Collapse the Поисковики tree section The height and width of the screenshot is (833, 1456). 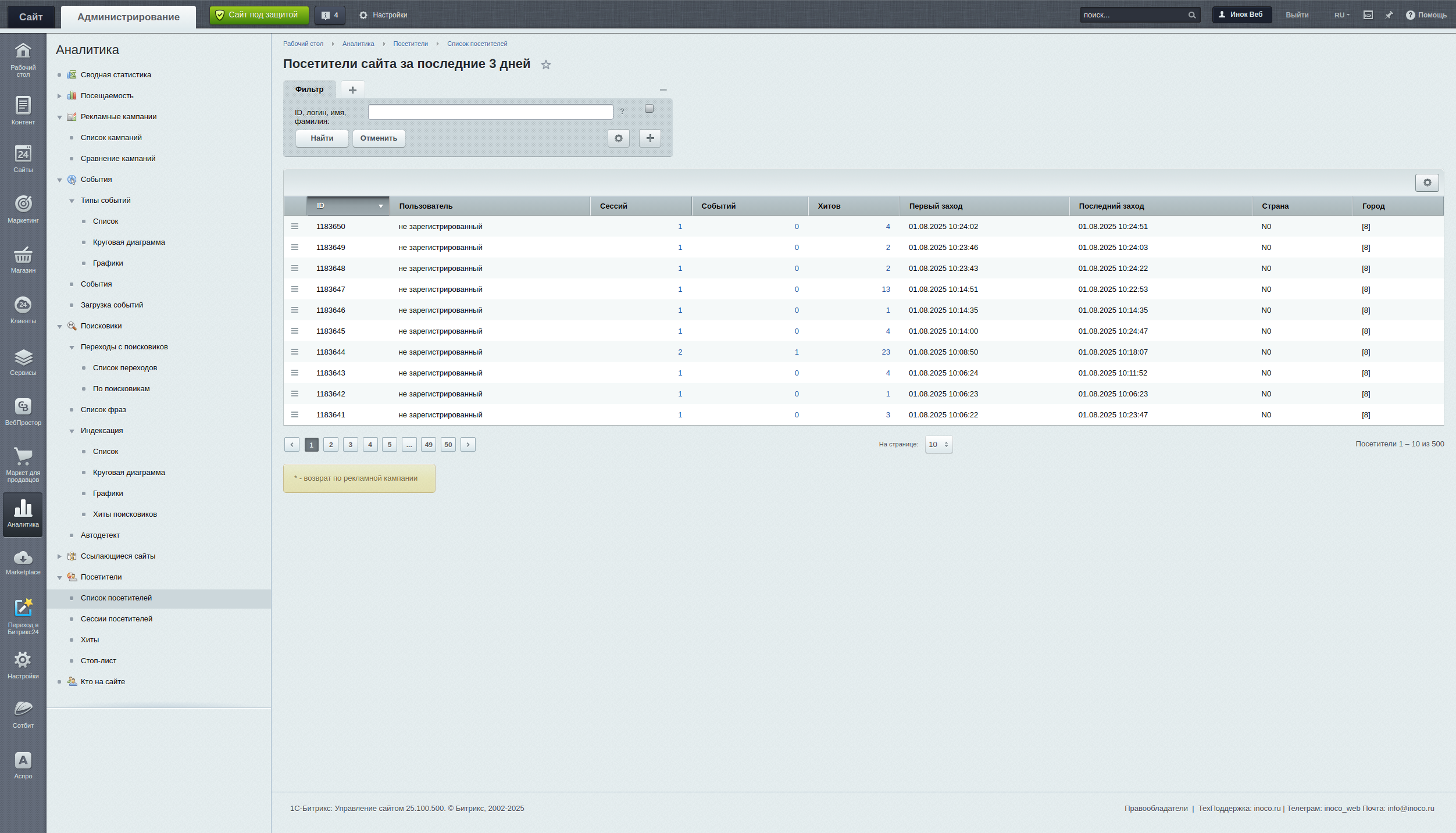point(59,326)
